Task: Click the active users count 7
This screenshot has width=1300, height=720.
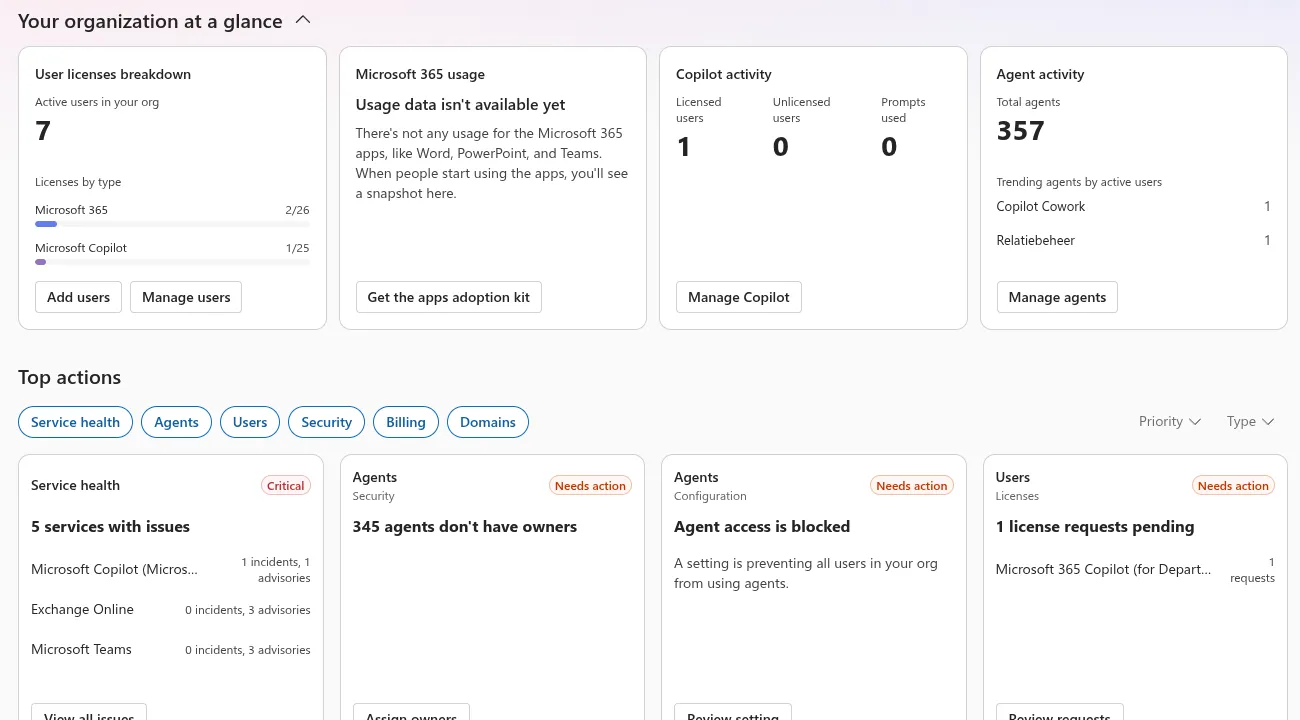Action: click(x=43, y=131)
